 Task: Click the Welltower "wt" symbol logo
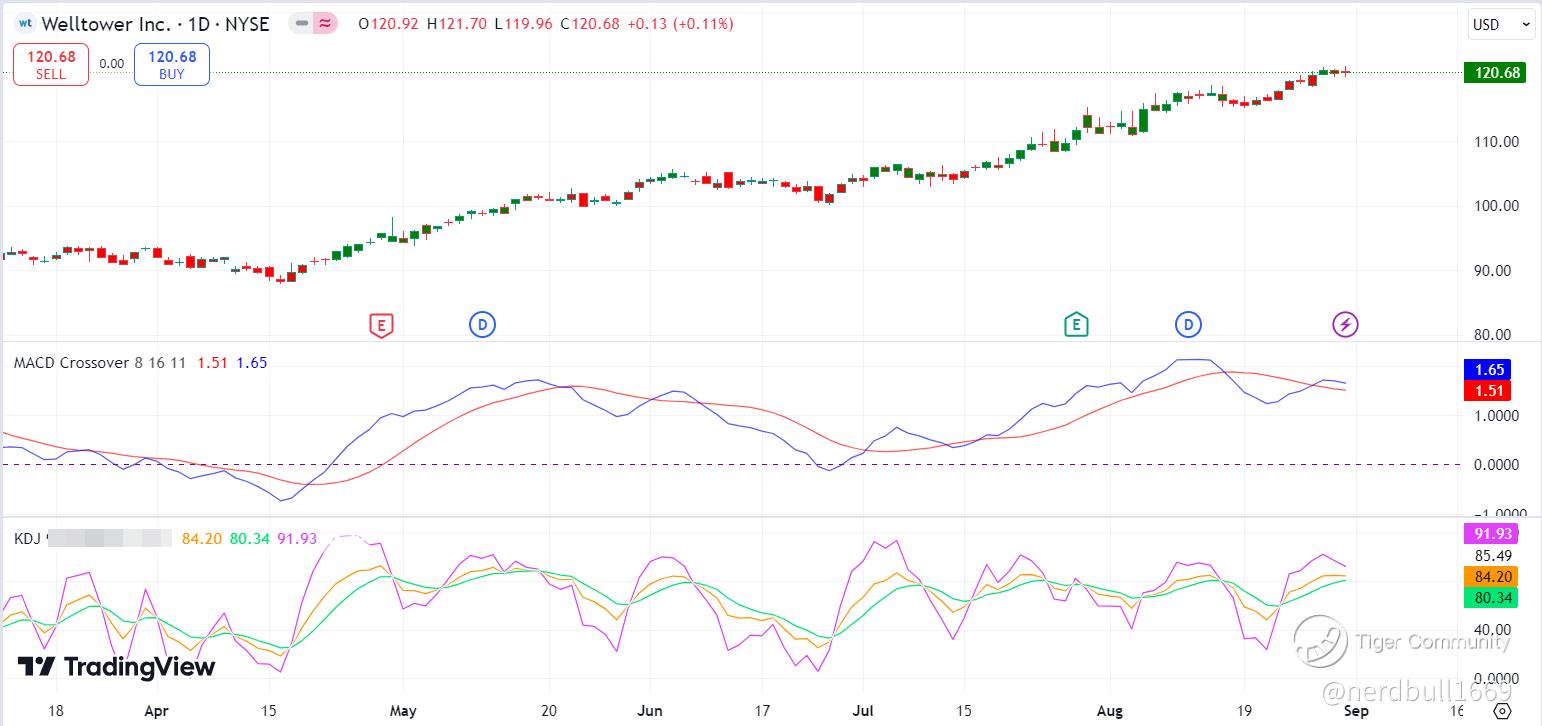(26, 23)
